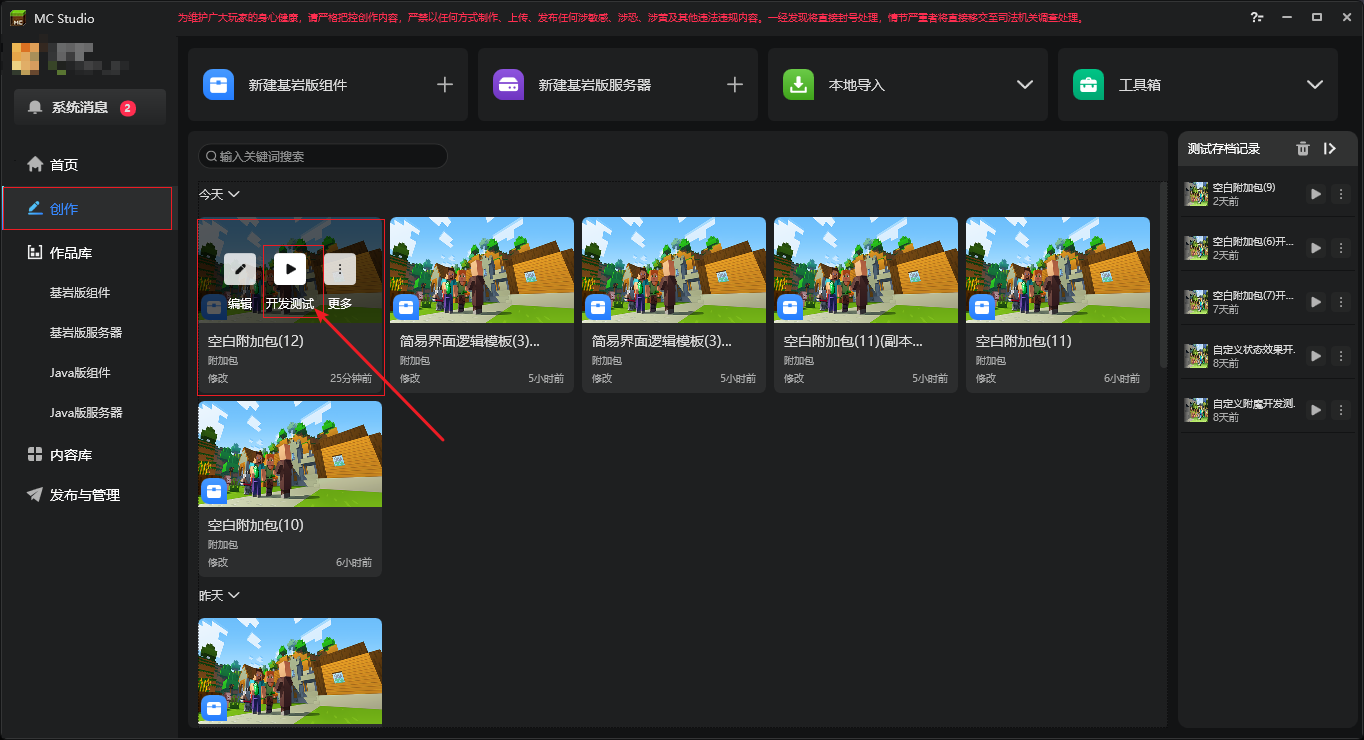Play 空白附加包(9) test record
The image size is (1364, 740).
[1316, 194]
